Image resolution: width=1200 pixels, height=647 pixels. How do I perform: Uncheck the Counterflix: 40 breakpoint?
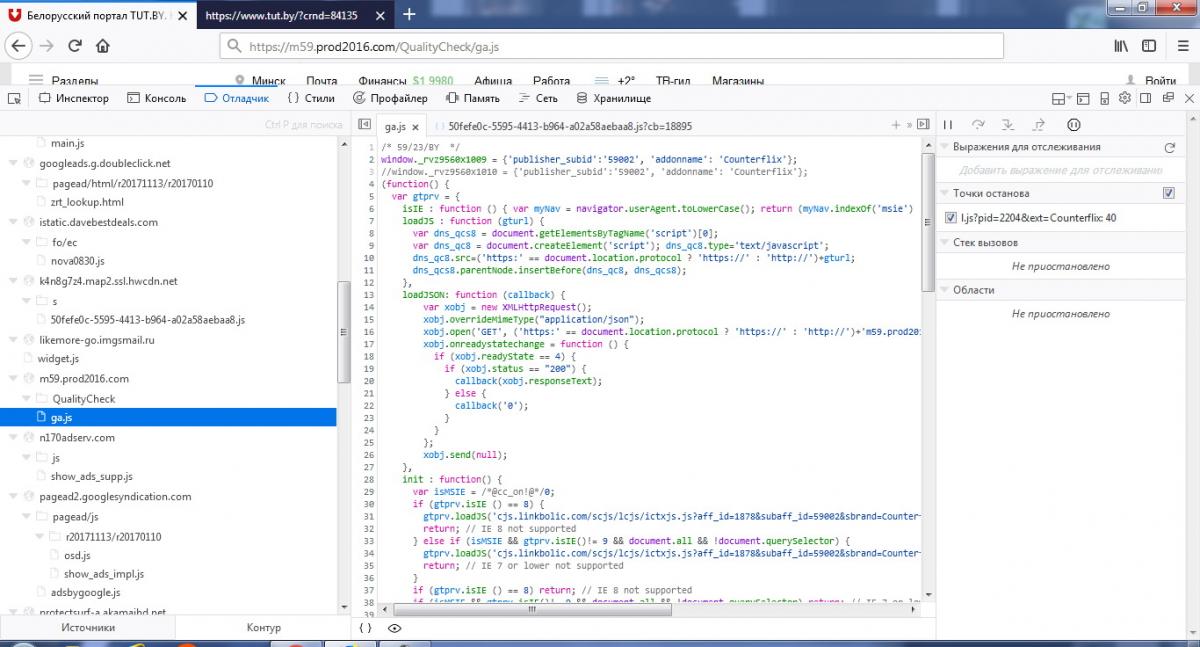(951, 217)
